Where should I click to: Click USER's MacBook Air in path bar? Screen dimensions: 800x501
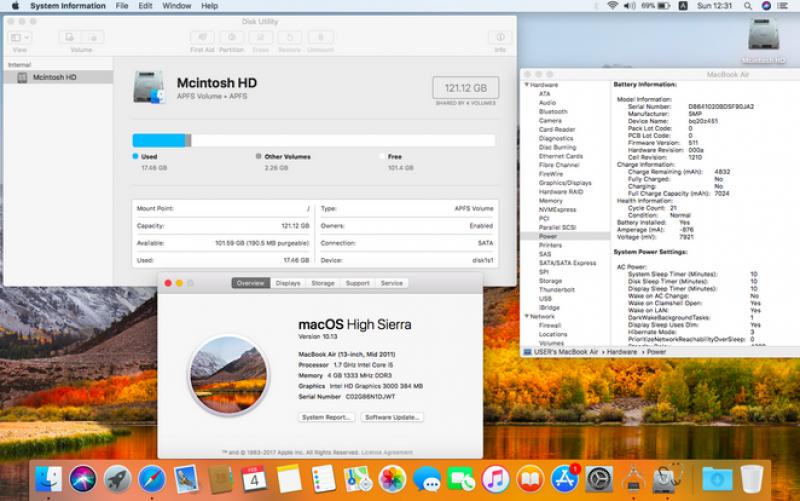[566, 352]
